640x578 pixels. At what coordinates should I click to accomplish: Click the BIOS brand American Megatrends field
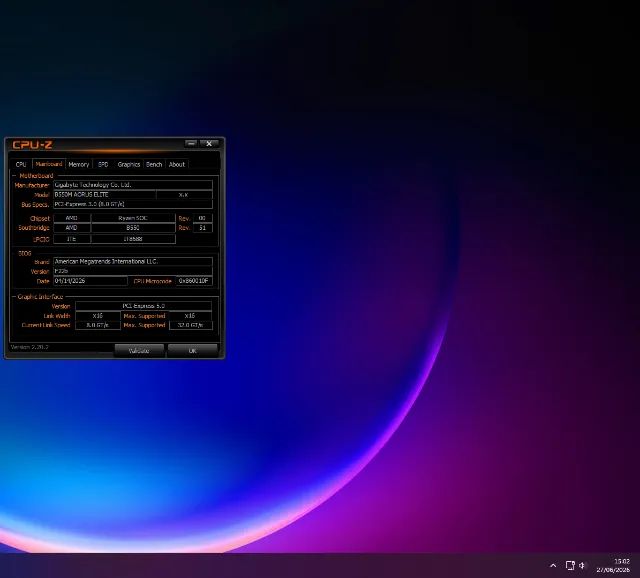pos(133,261)
